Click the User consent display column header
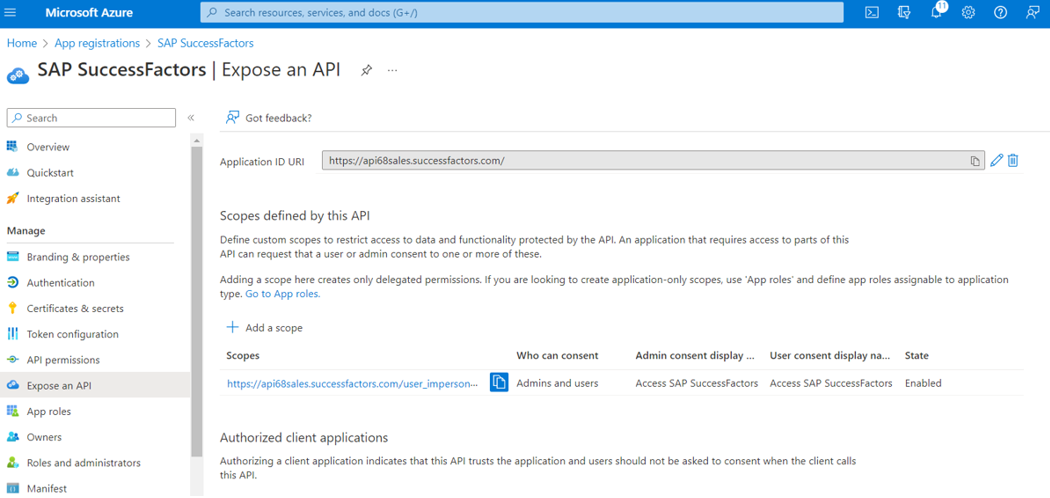 click(x=830, y=355)
